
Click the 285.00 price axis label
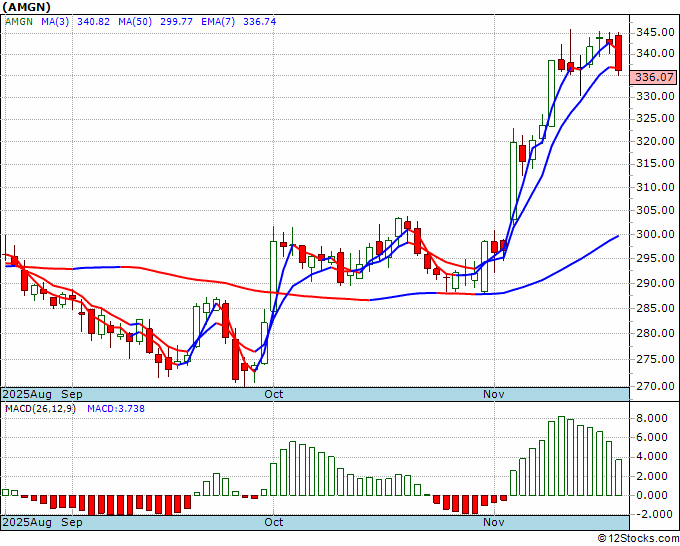pyautogui.click(x=655, y=308)
